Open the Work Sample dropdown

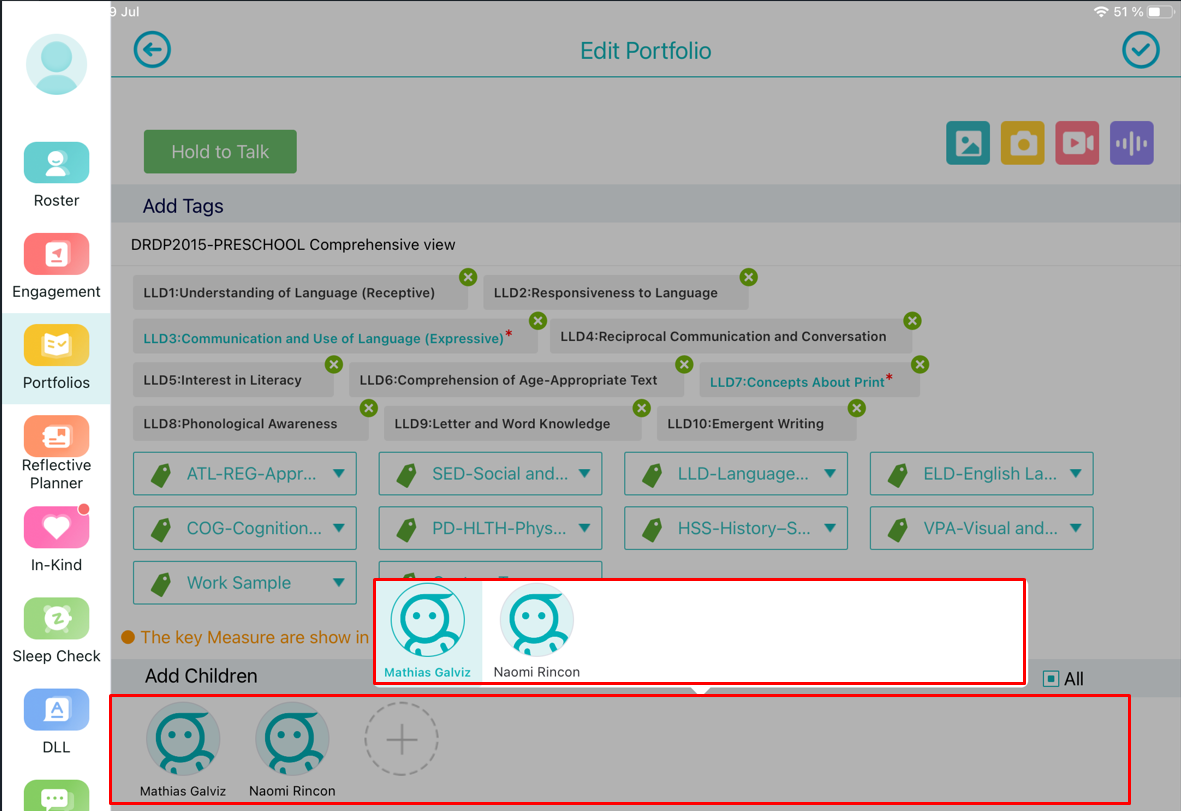click(x=245, y=583)
